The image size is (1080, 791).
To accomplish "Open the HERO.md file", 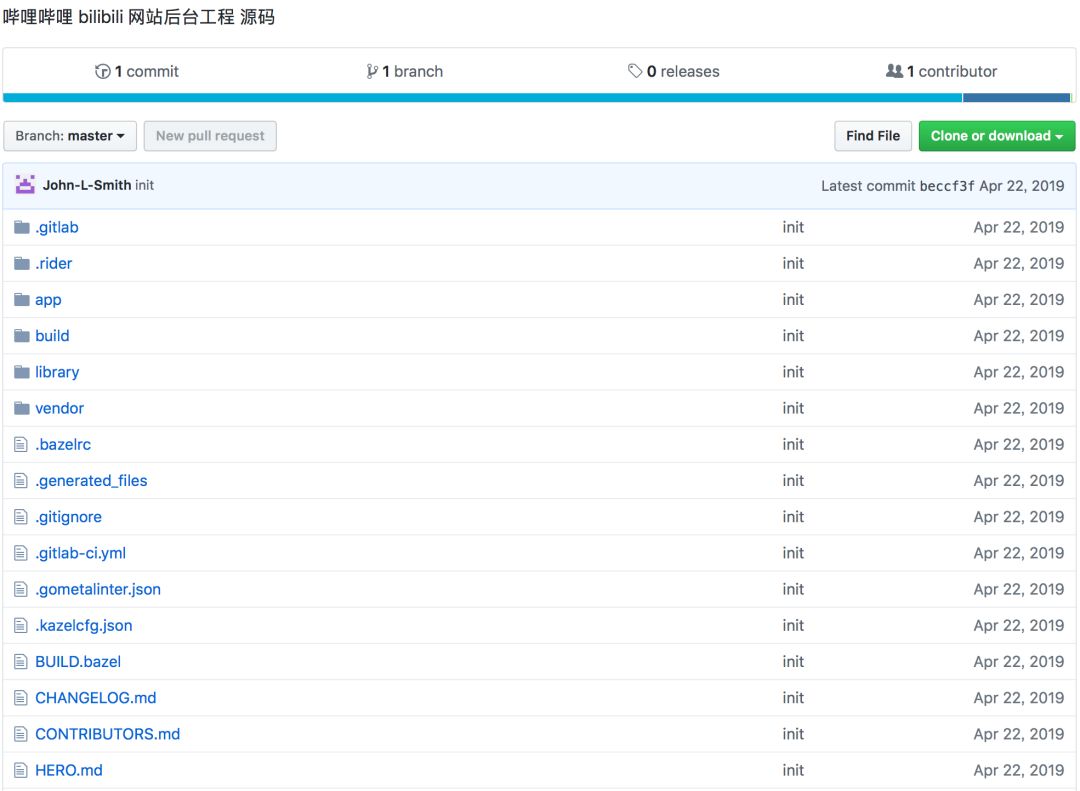I will pyautogui.click(x=69, y=770).
